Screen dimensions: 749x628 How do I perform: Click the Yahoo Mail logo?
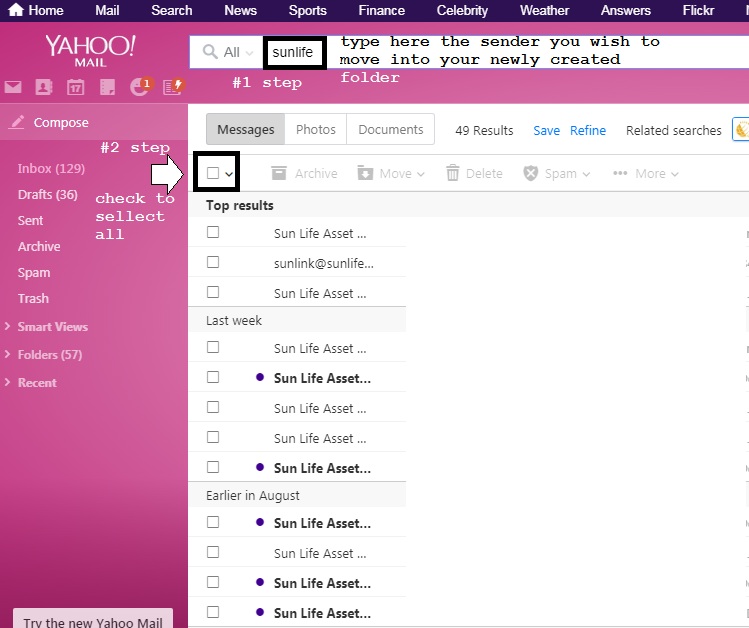point(90,50)
